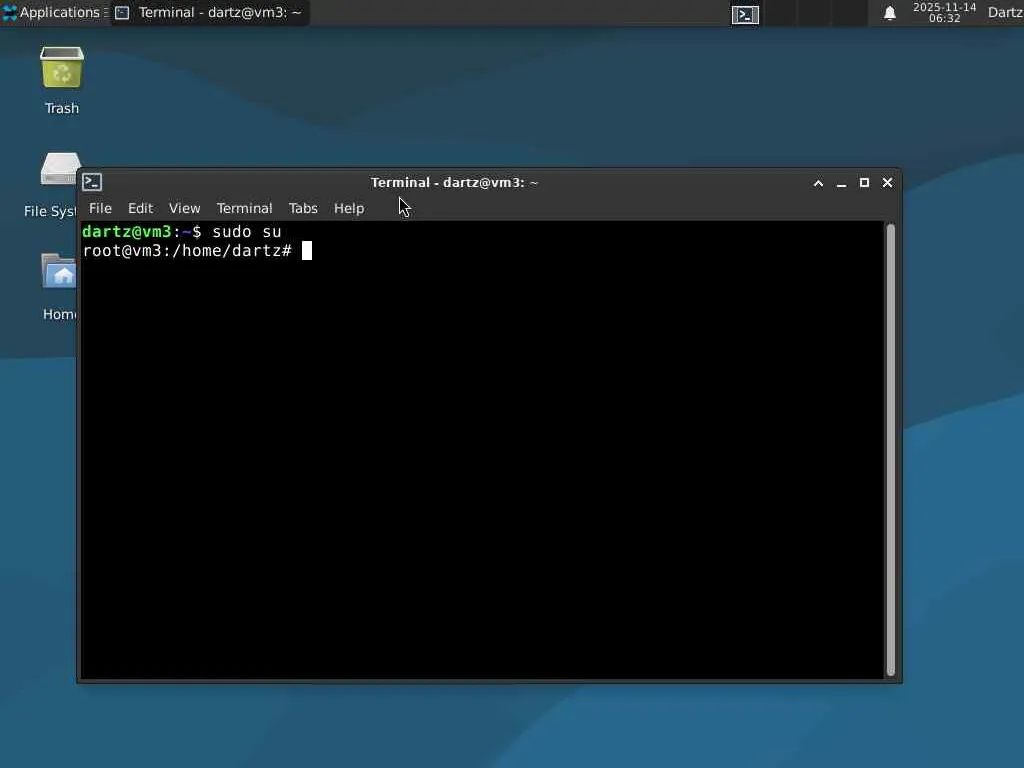Select Terminal task in the top panel

point(210,12)
